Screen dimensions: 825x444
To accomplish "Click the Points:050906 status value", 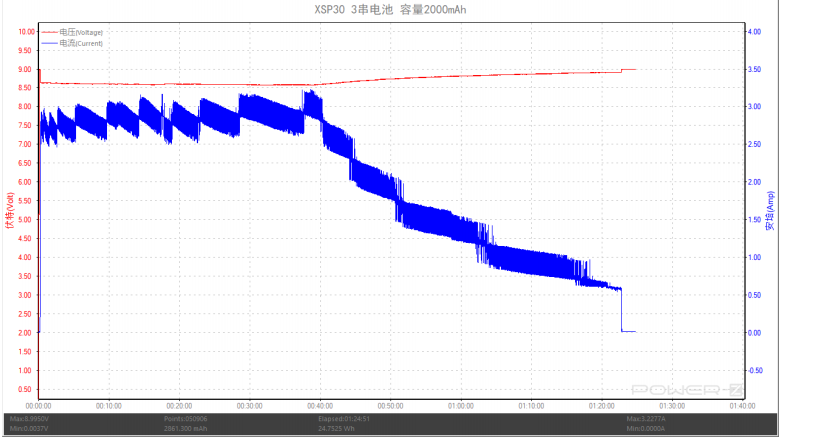I will [x=185, y=419].
